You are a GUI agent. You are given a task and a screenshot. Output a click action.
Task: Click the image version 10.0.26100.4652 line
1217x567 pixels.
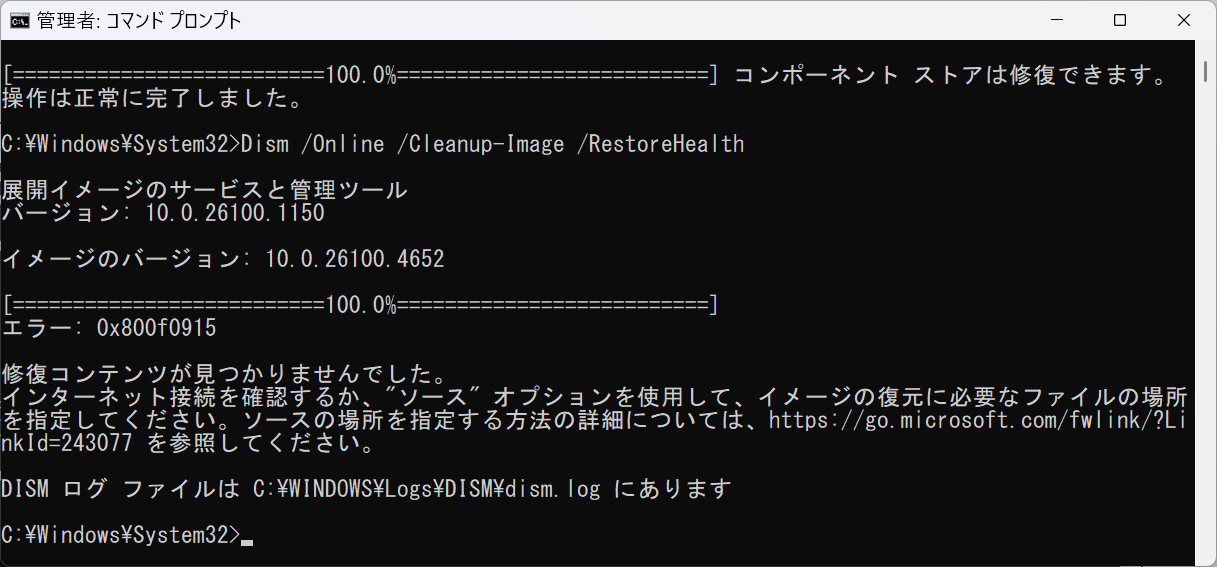tap(223, 259)
